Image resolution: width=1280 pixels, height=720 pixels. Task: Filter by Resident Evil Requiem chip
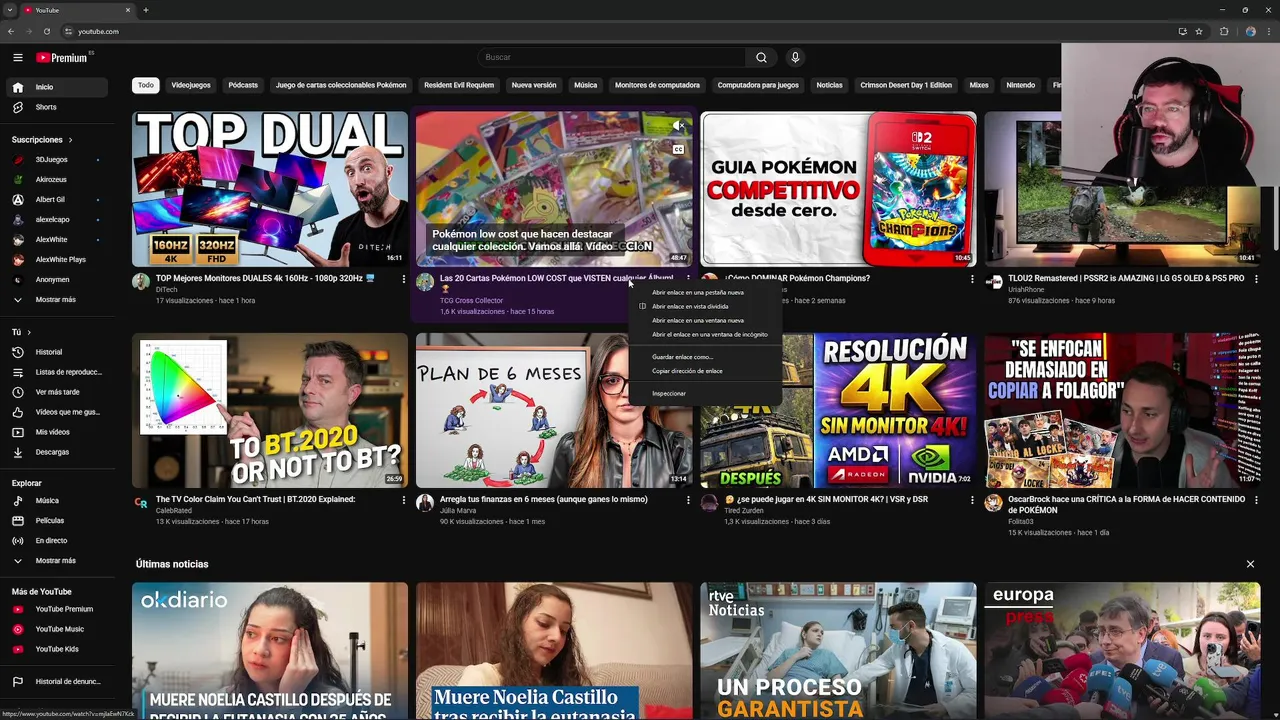point(459,85)
